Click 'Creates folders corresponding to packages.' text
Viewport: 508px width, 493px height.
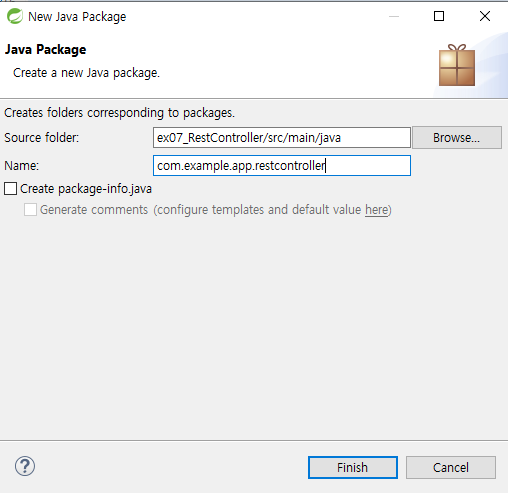[x=119, y=113]
